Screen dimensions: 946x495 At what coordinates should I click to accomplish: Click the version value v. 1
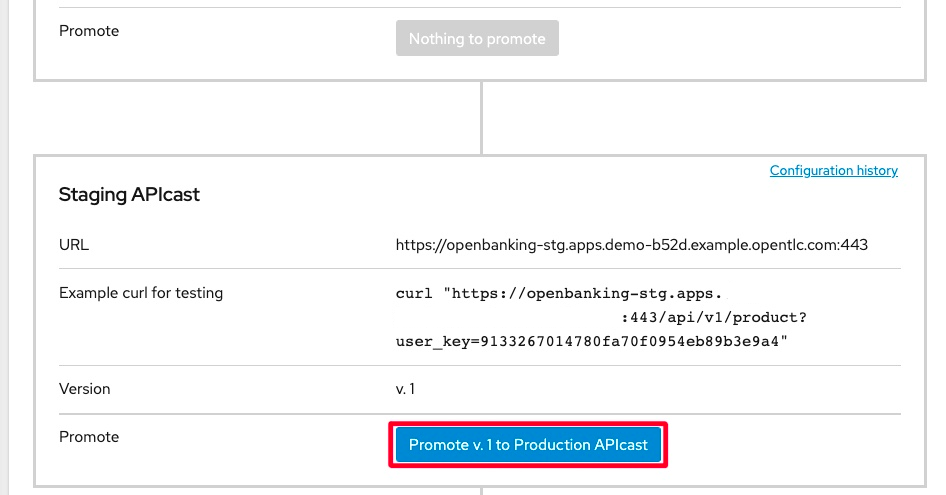point(406,389)
